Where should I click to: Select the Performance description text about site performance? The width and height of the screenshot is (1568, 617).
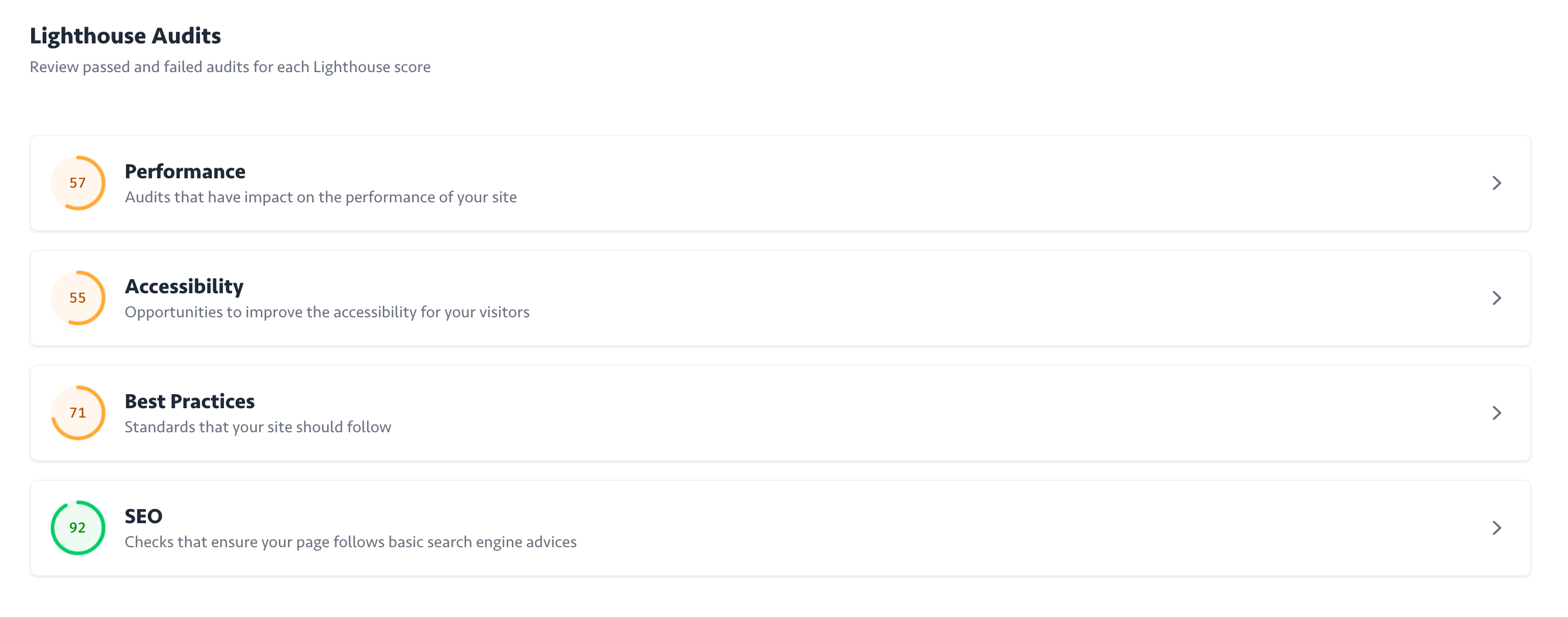point(320,197)
